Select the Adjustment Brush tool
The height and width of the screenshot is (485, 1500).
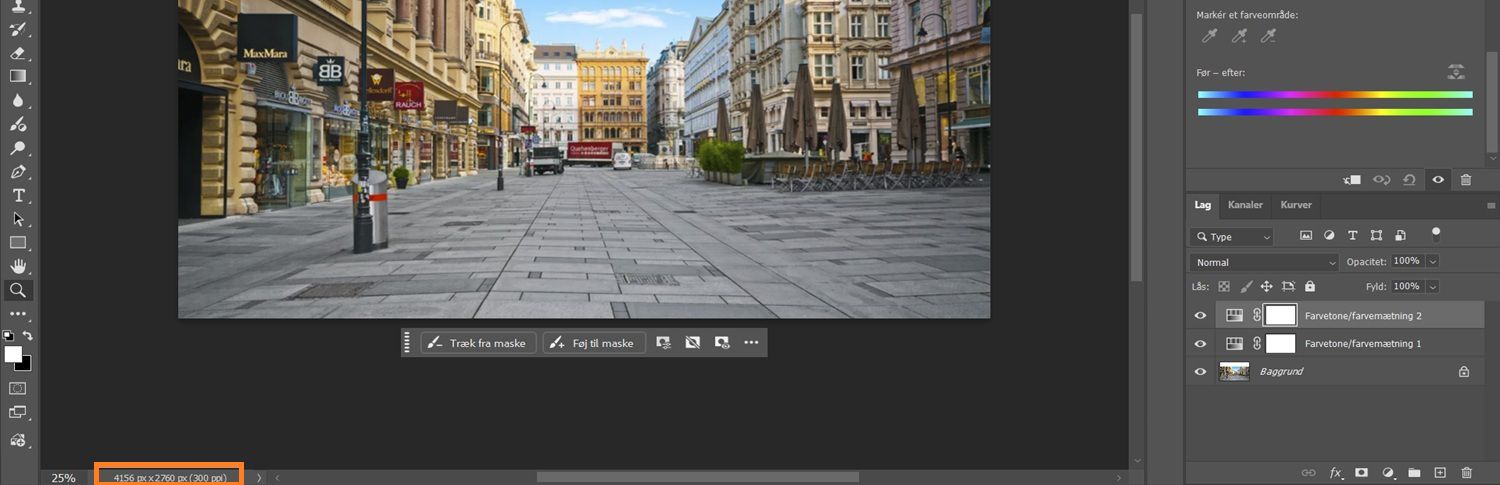(x=18, y=125)
